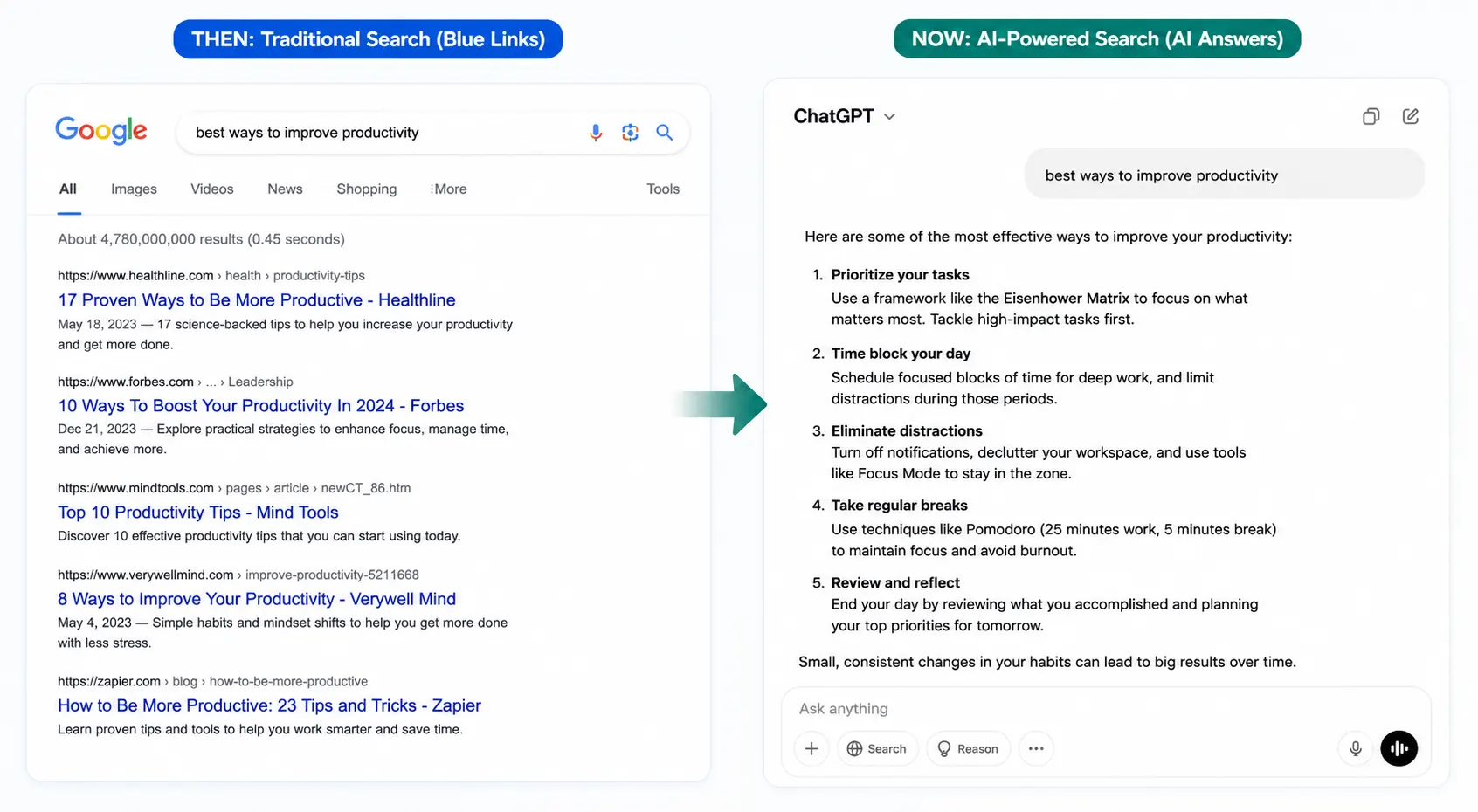This screenshot has height=812, width=1478.
Task: Expand the ChatGPT model dropdown chevron
Action: pos(890,116)
